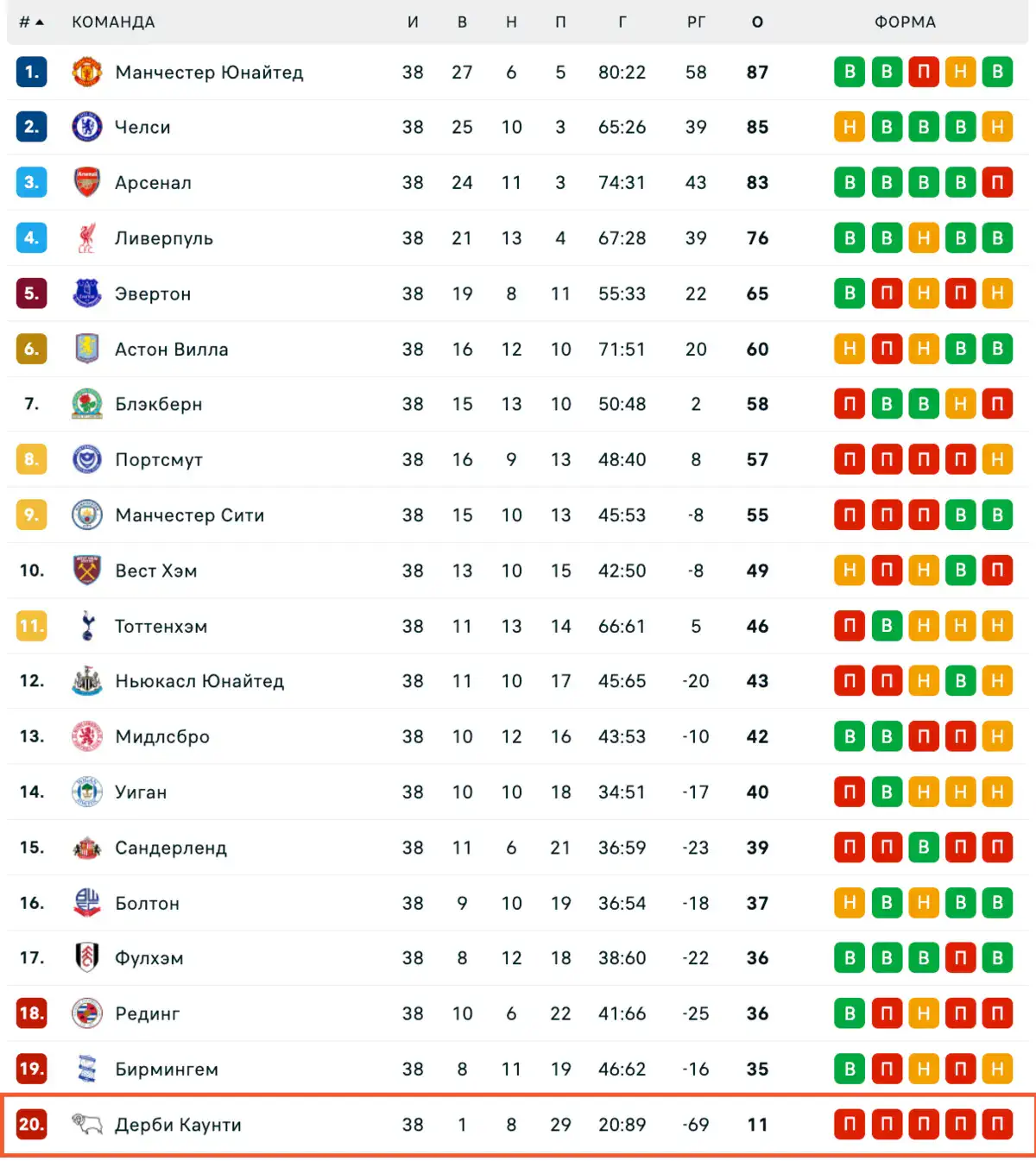The width and height of the screenshot is (1036, 1161).
Task: Click Bolton's first orange Н form badge
Action: coord(850,903)
